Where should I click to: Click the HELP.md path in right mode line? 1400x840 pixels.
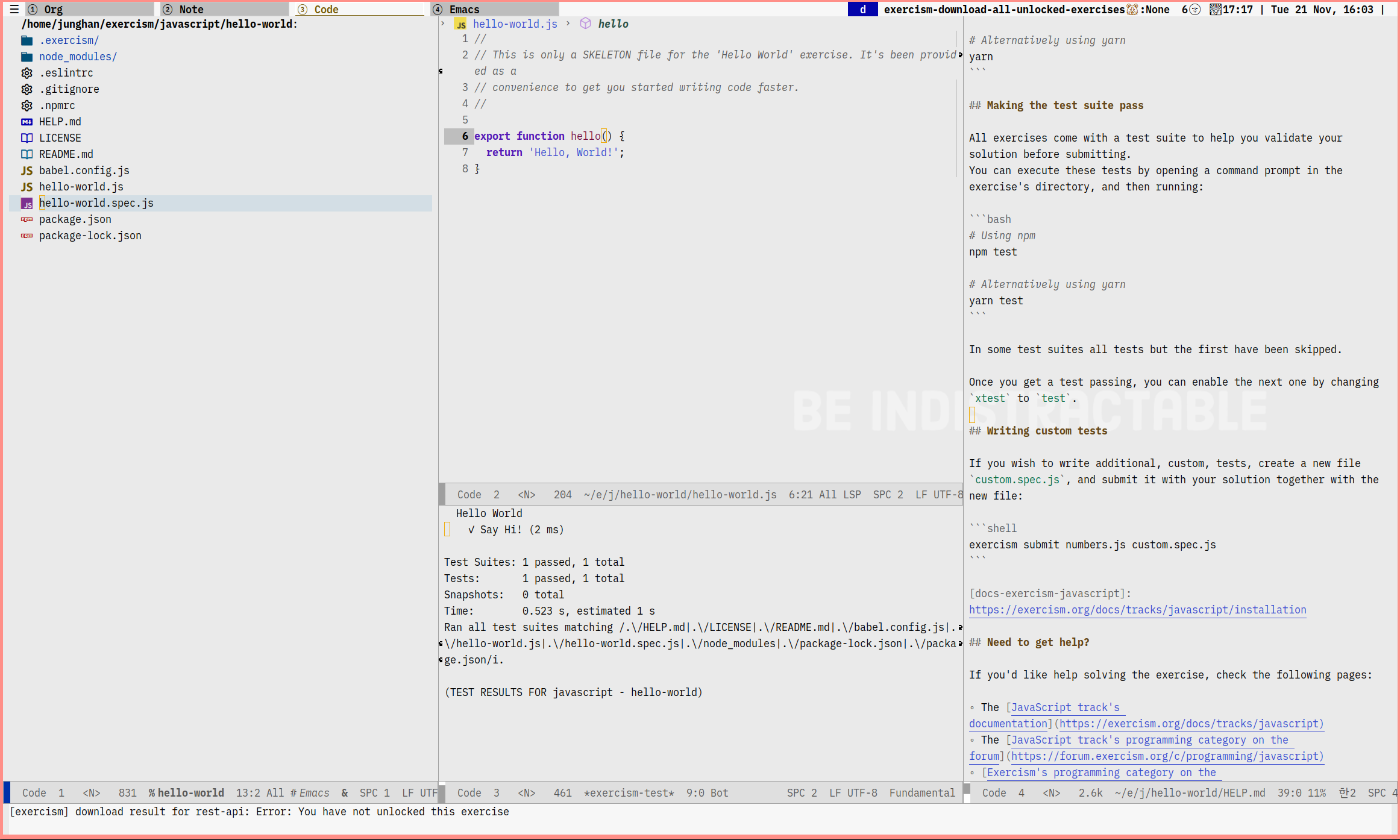pyautogui.click(x=1190, y=793)
